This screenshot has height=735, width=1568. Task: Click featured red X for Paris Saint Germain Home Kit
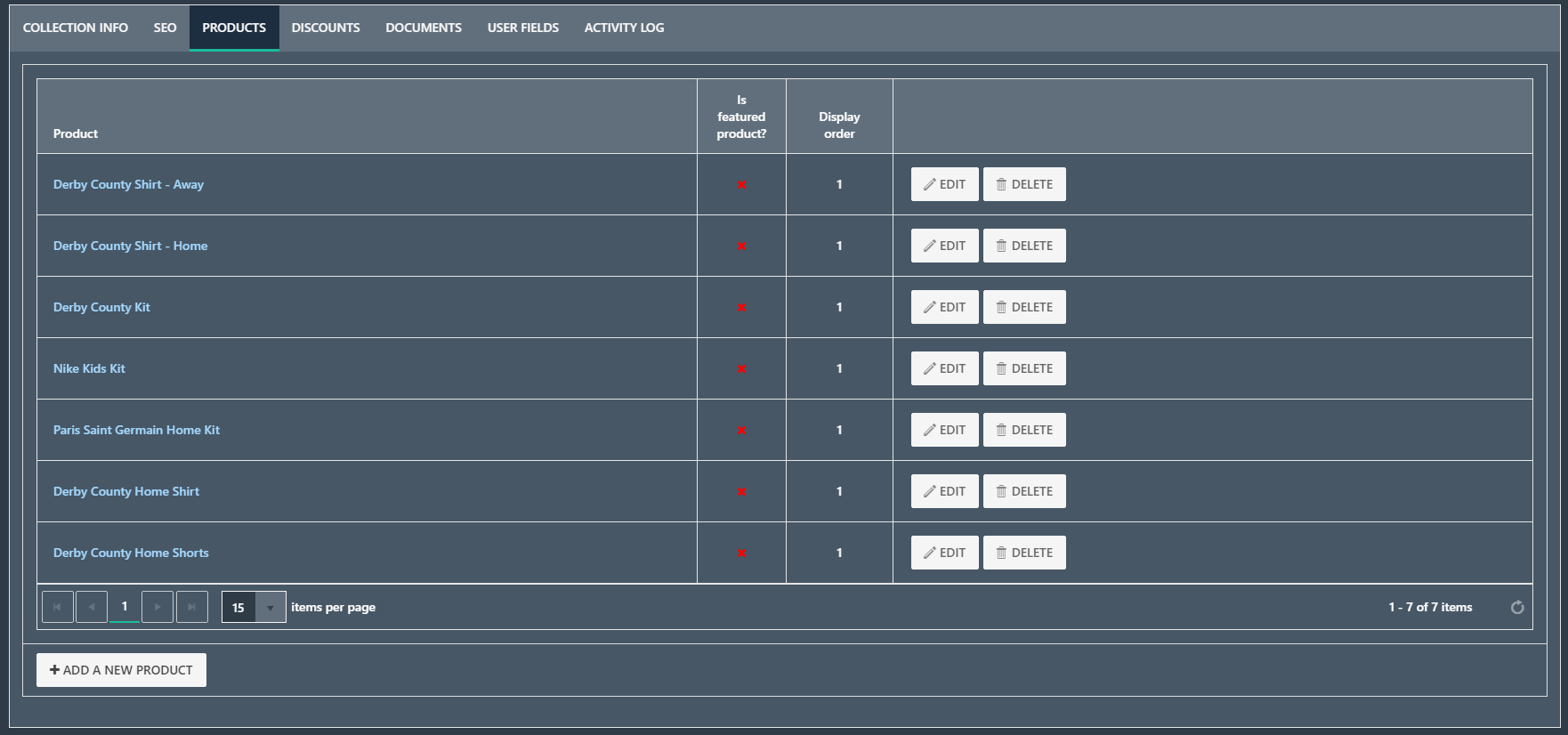tap(741, 431)
